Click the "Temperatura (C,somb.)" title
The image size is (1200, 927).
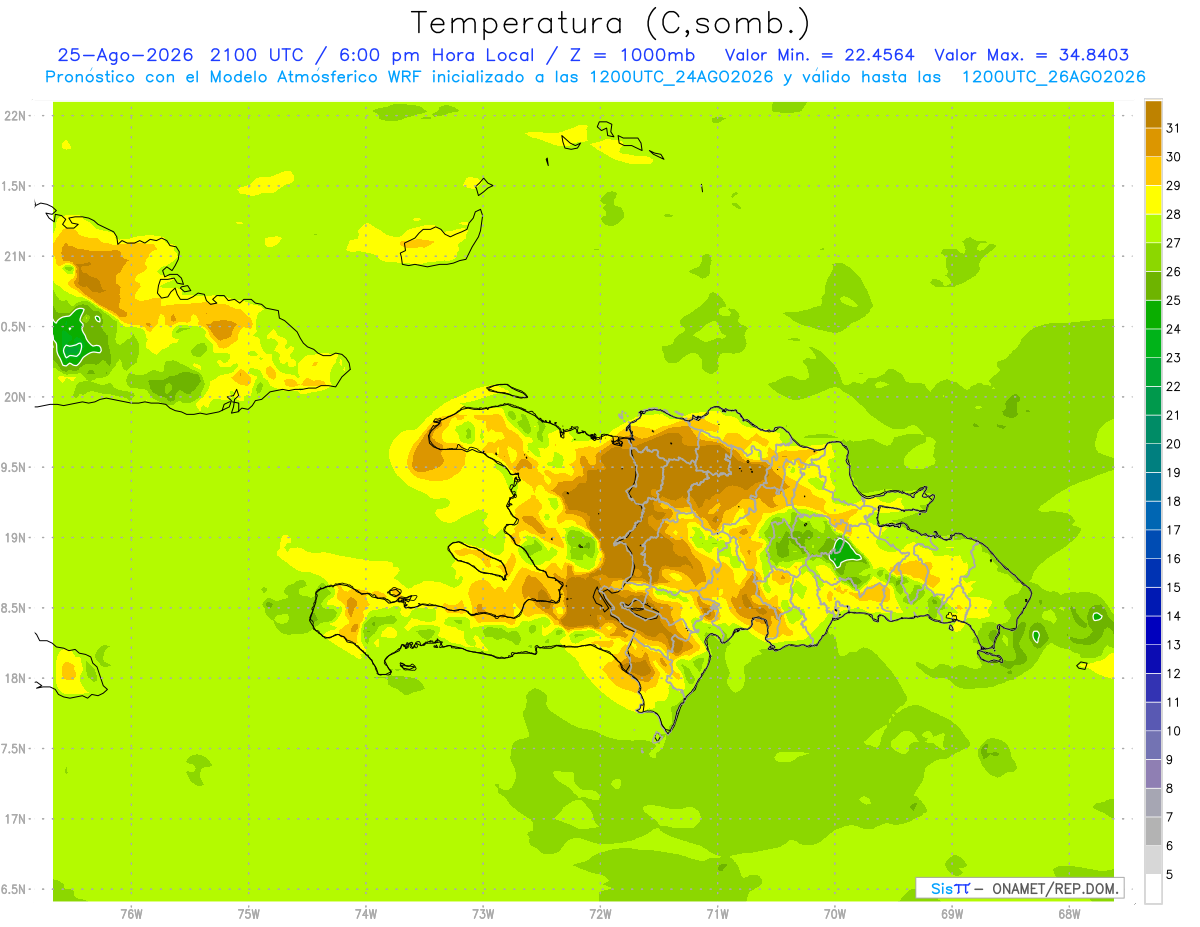612,23
